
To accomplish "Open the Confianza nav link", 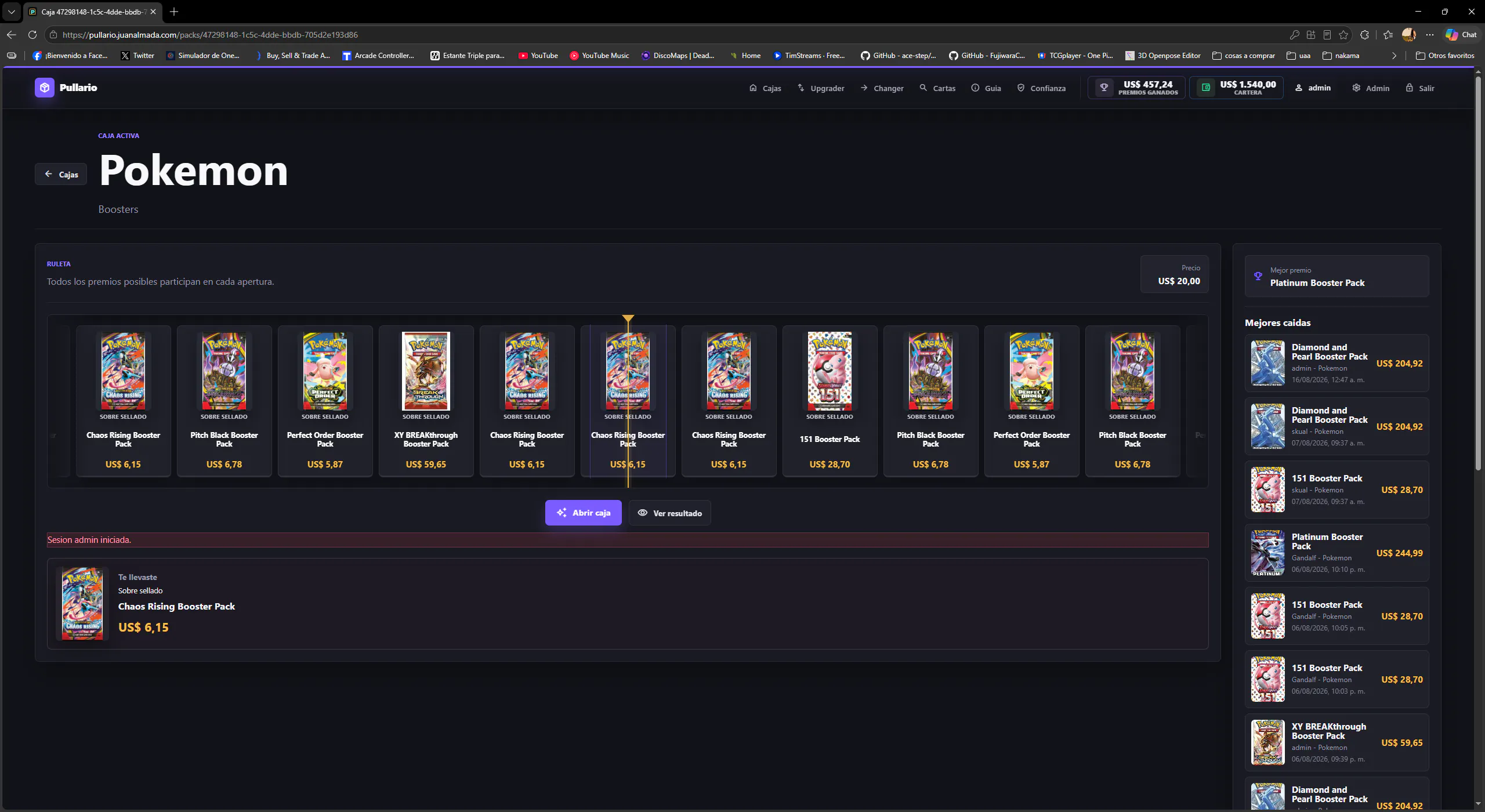I will click(1041, 88).
